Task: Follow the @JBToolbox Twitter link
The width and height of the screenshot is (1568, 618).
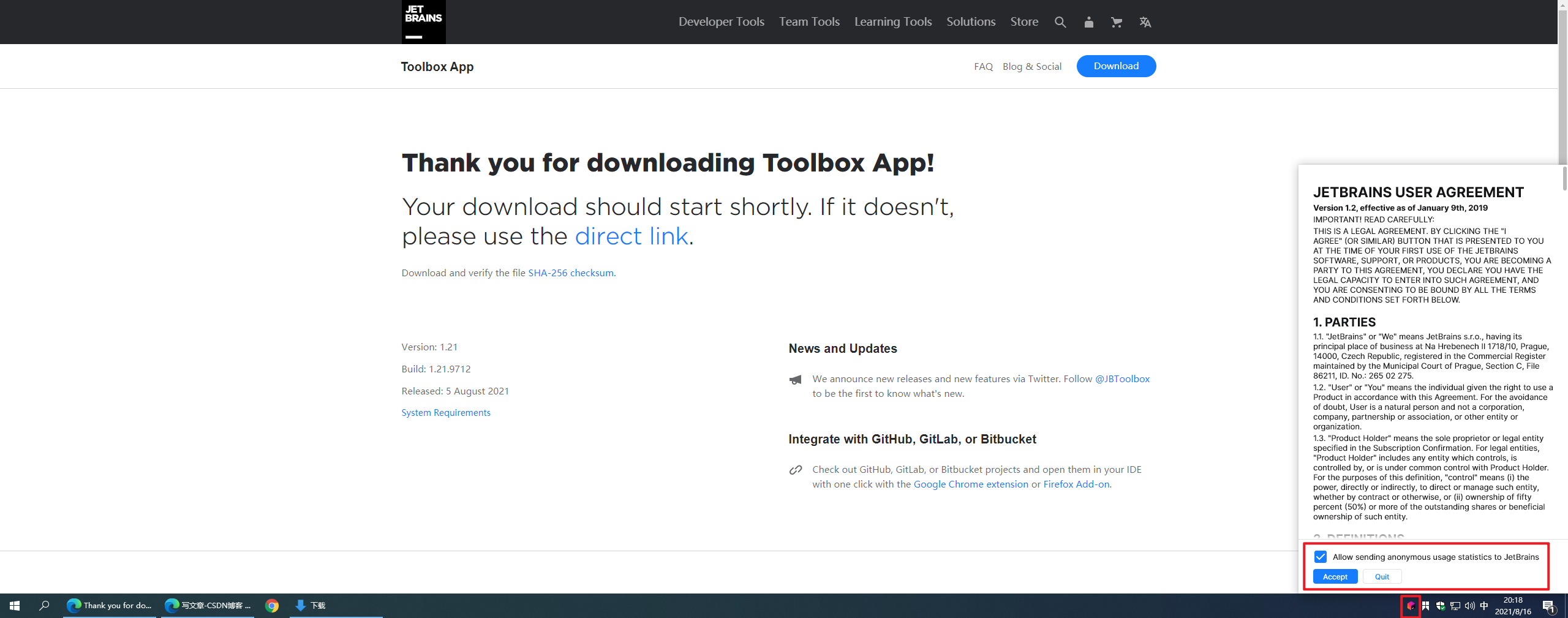Action: tap(1122, 379)
